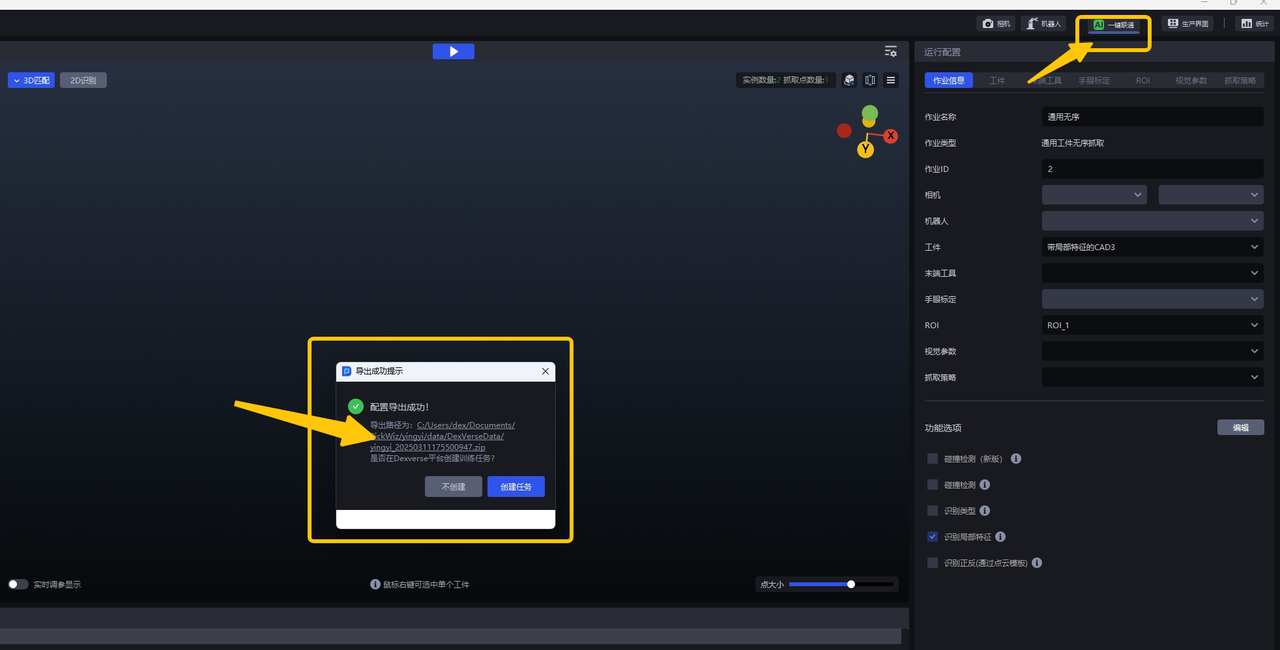1280x650 pixels.
Task: Uncheck 识别局部特征 checkbox
Action: (933, 537)
